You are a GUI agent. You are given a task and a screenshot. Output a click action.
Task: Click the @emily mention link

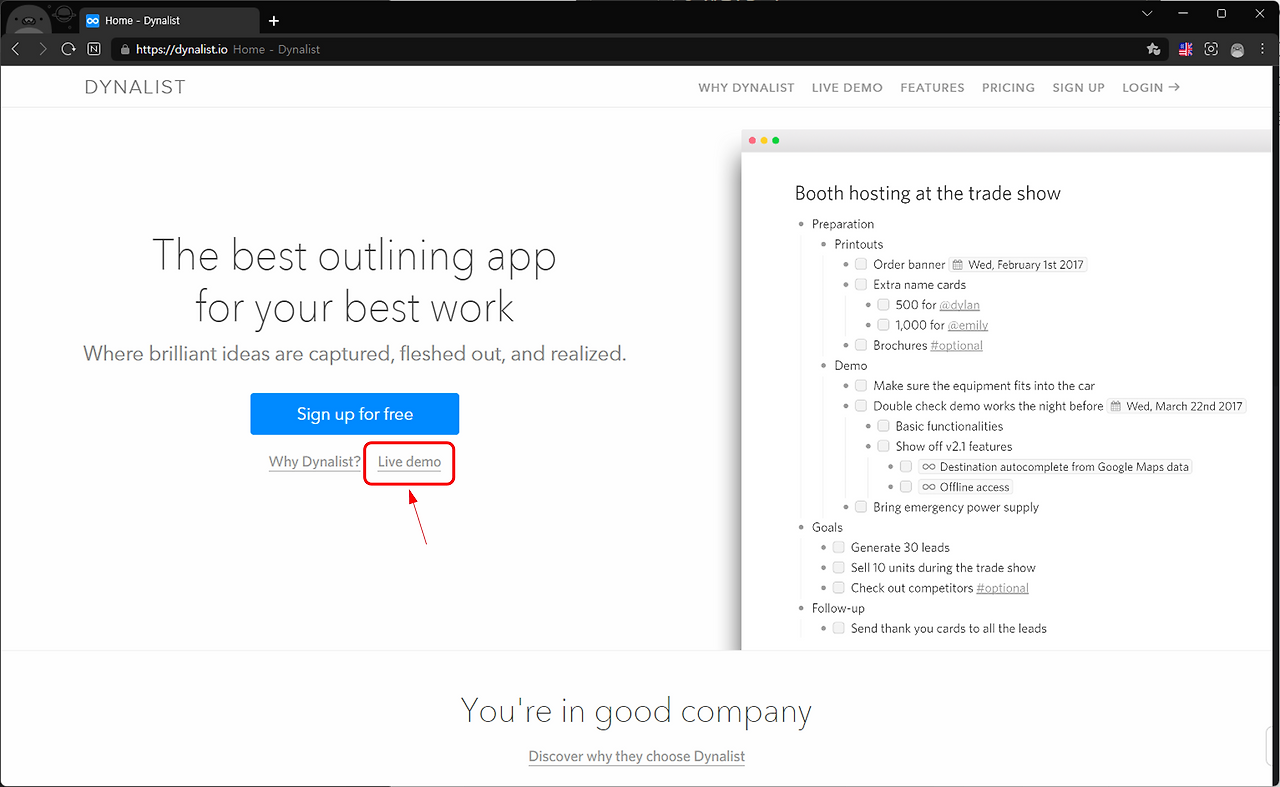pyautogui.click(x=968, y=325)
